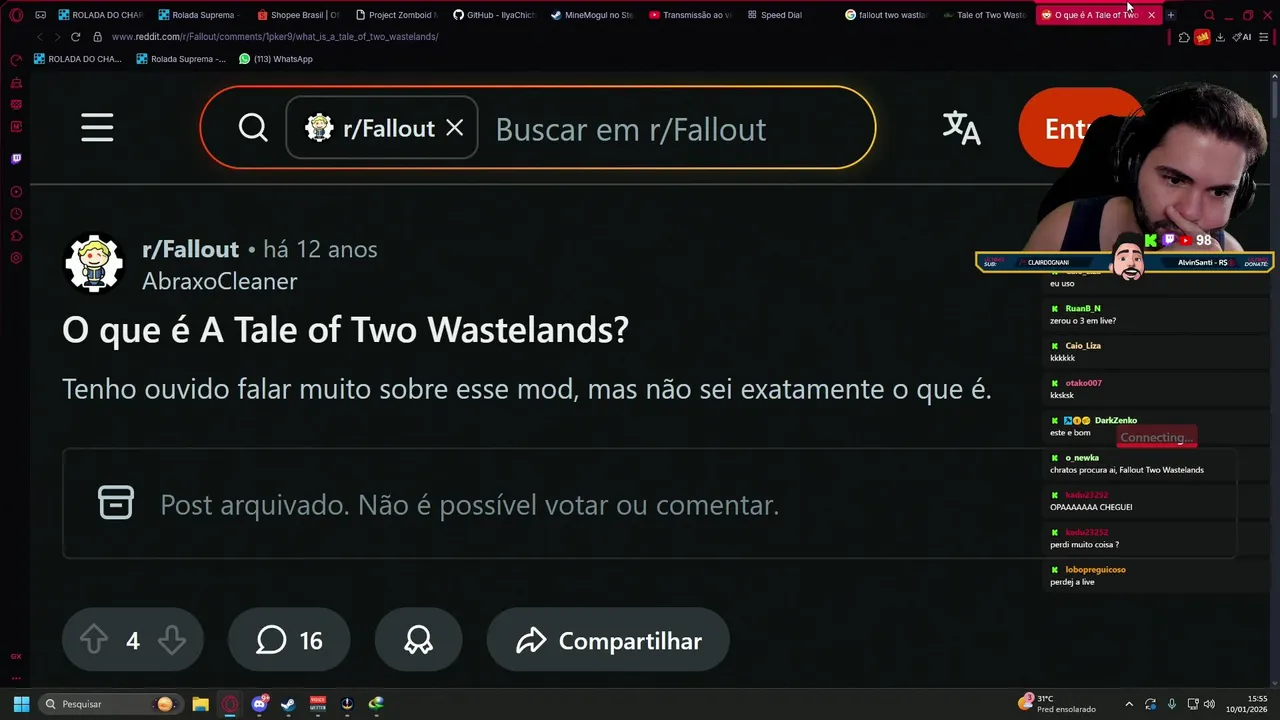The width and height of the screenshot is (1280, 720).
Task: Open the 16 comments button
Action: tap(289, 640)
